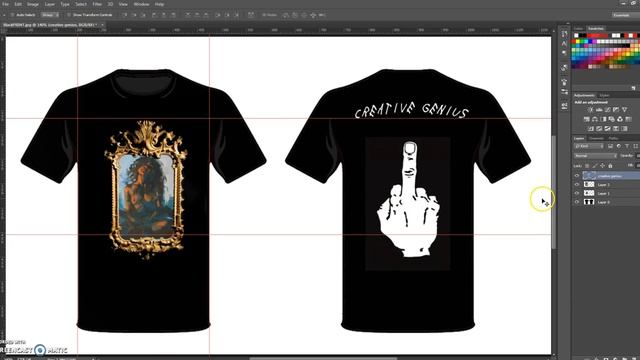Switch to the Paths tab

(613, 138)
